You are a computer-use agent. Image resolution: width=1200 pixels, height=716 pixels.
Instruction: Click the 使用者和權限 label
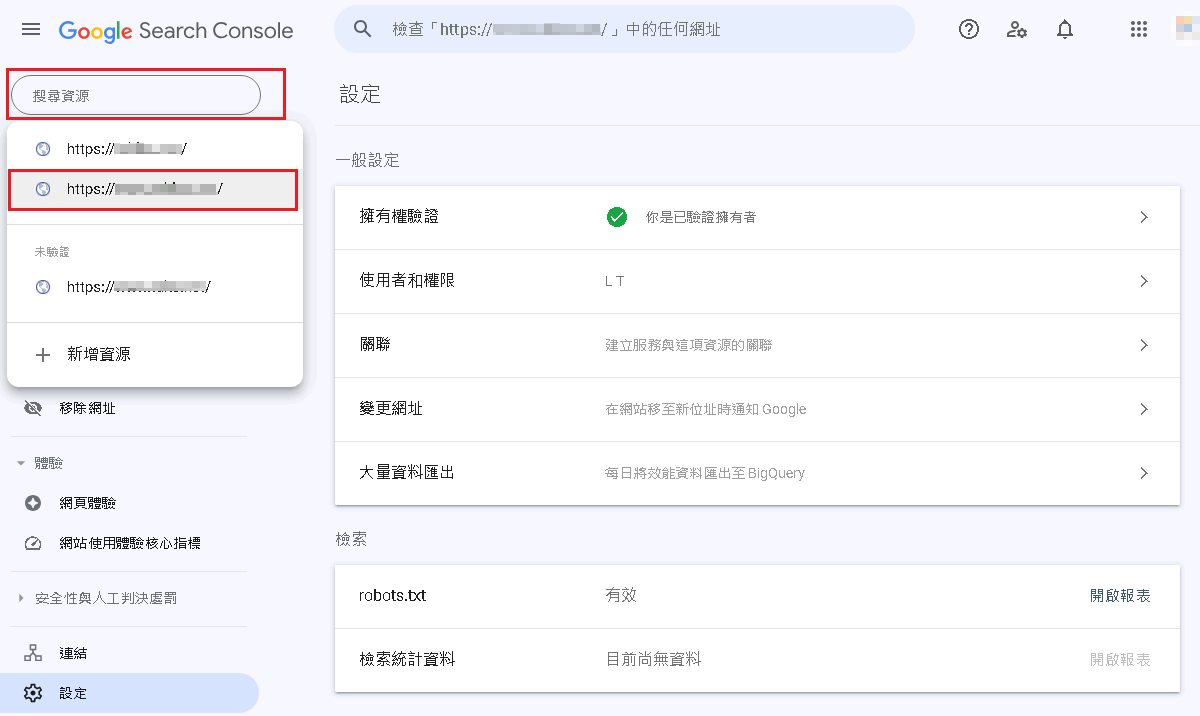pyautogui.click(x=407, y=281)
